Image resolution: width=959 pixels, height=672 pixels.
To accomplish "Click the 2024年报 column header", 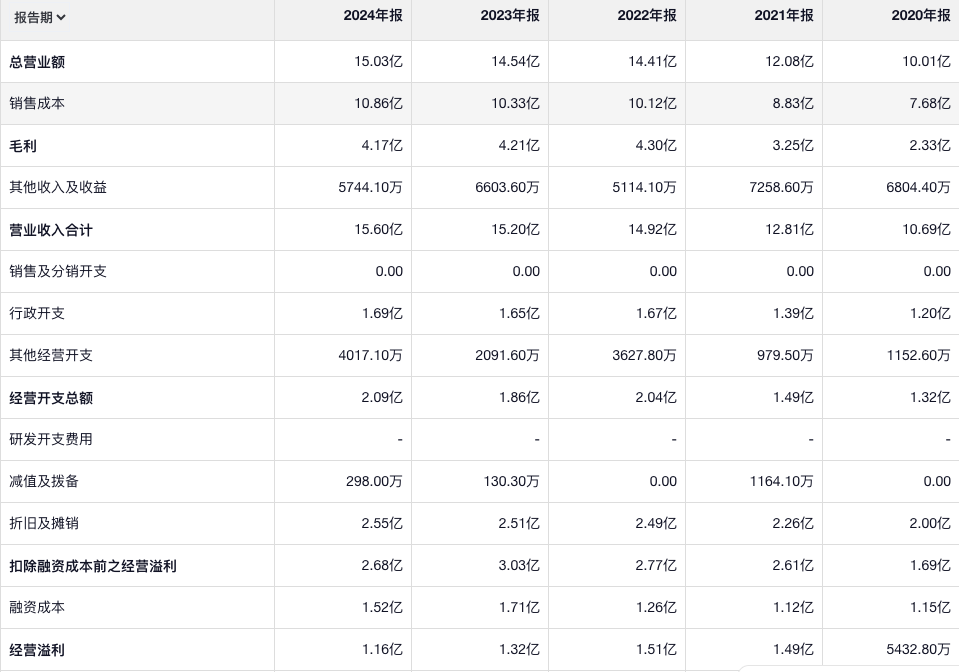I will click(372, 16).
